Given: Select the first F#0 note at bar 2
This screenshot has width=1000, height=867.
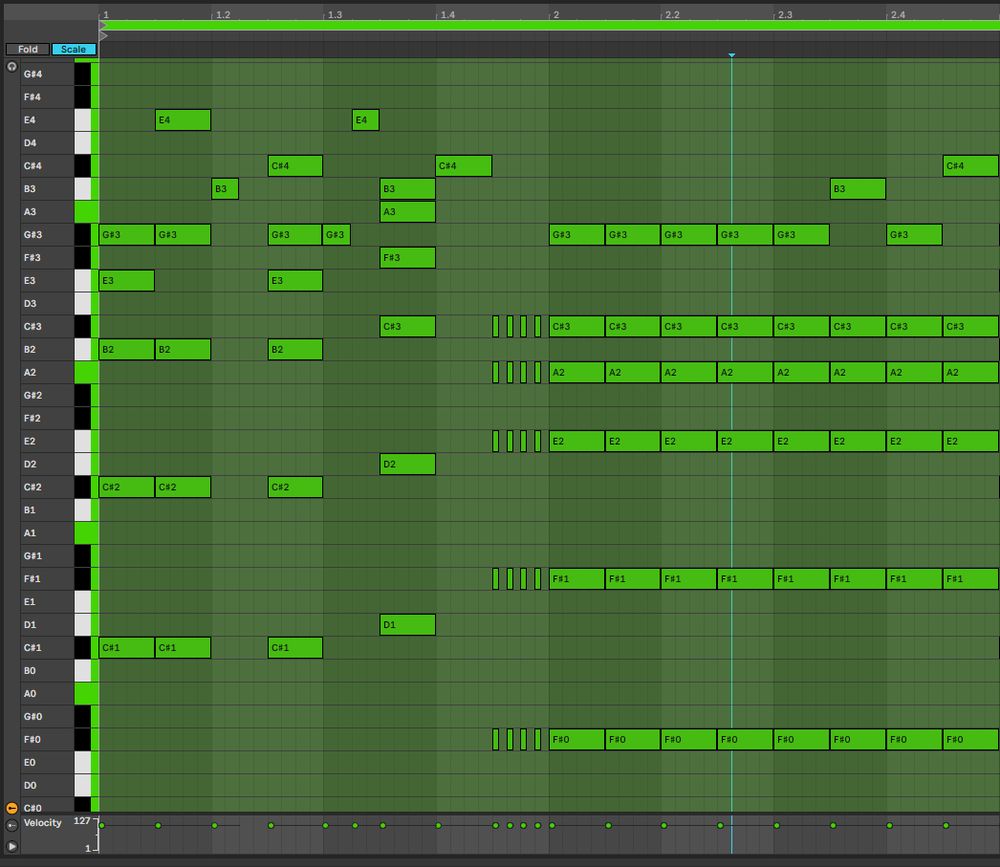Looking at the screenshot, I should pos(577,739).
